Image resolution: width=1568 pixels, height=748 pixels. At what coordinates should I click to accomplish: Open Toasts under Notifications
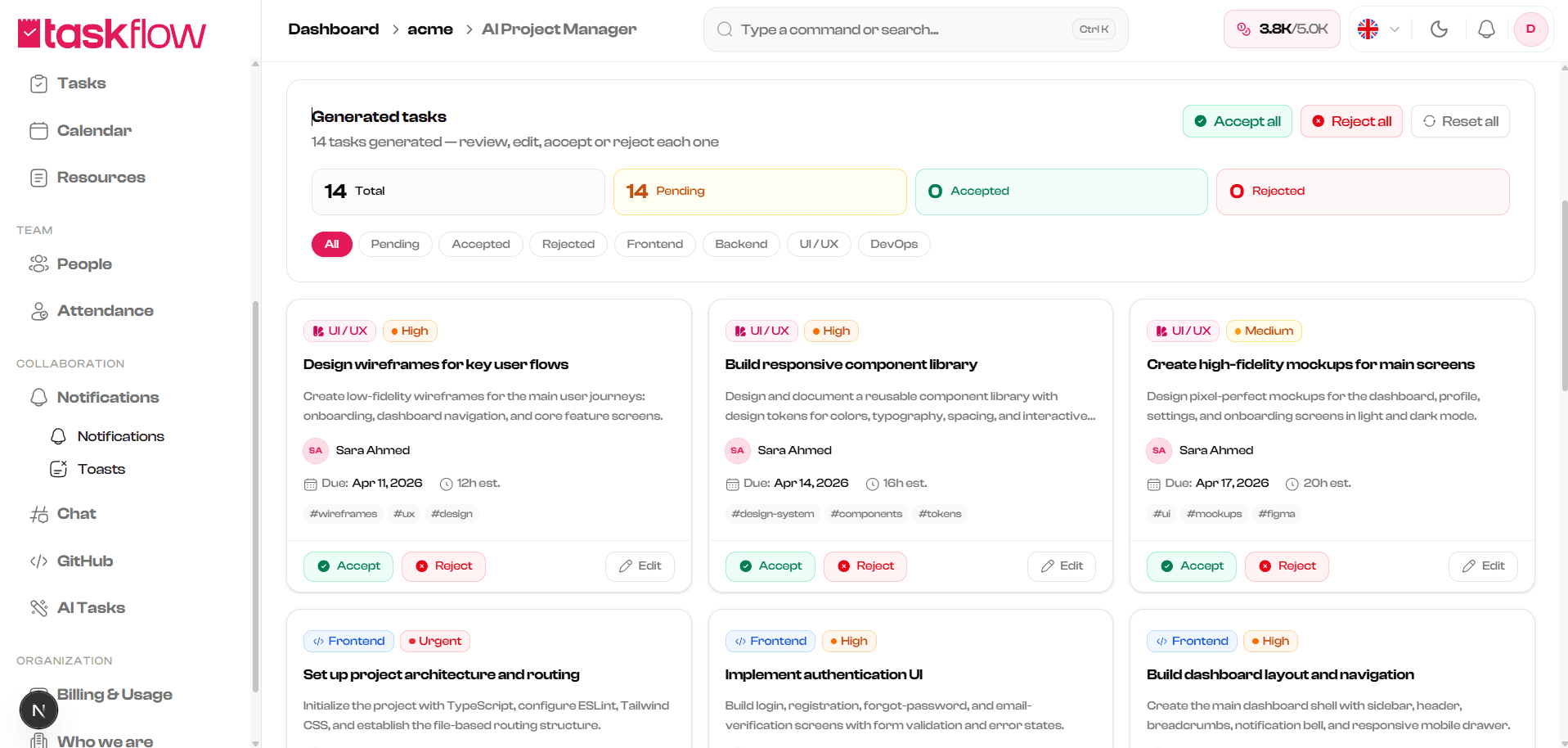88,469
